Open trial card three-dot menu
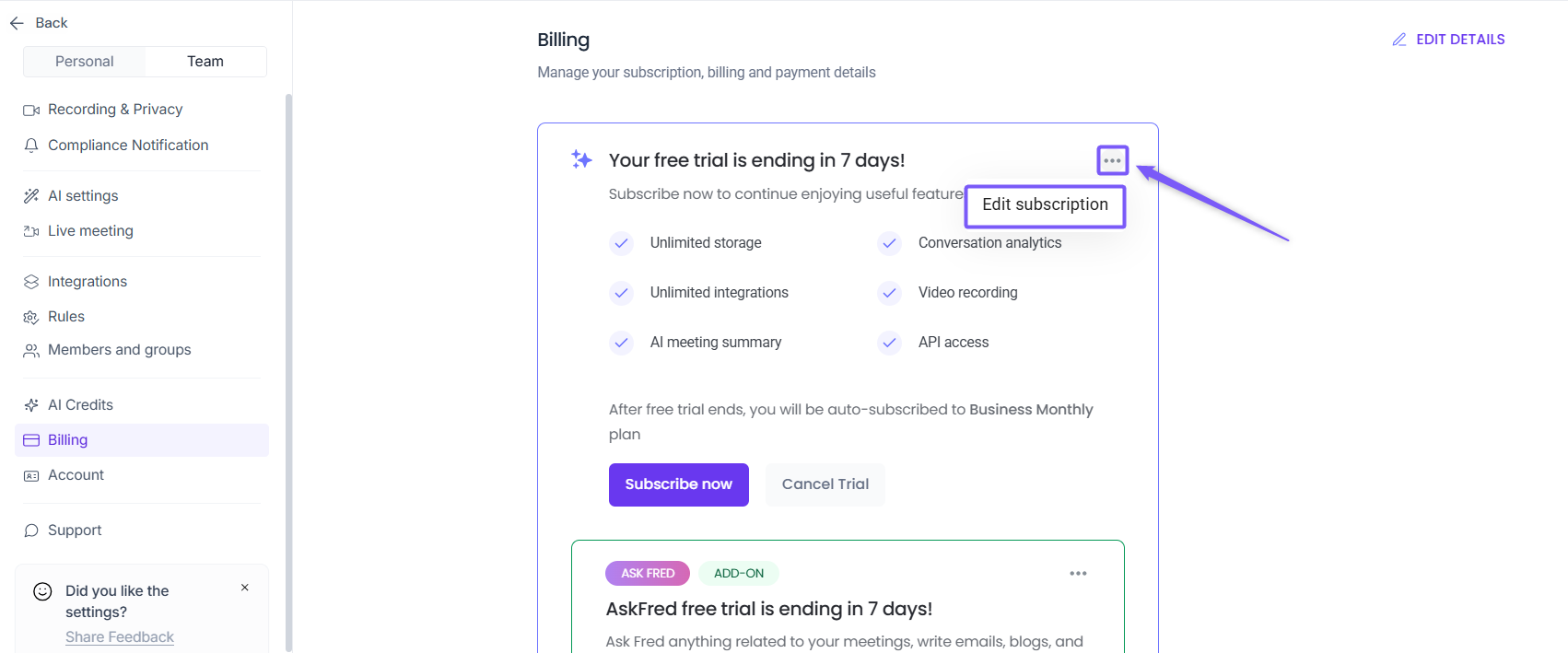This screenshot has height=653, width=1568. tap(1112, 161)
